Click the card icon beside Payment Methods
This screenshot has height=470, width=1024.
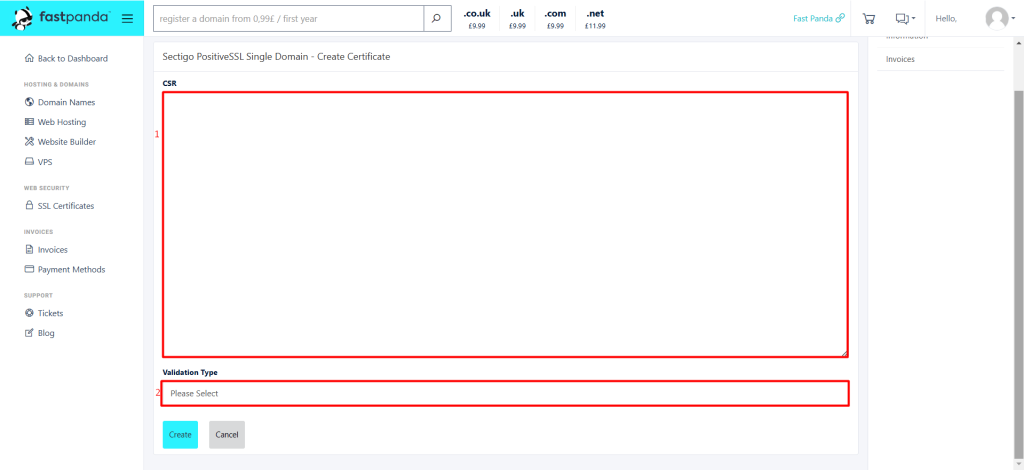click(29, 269)
